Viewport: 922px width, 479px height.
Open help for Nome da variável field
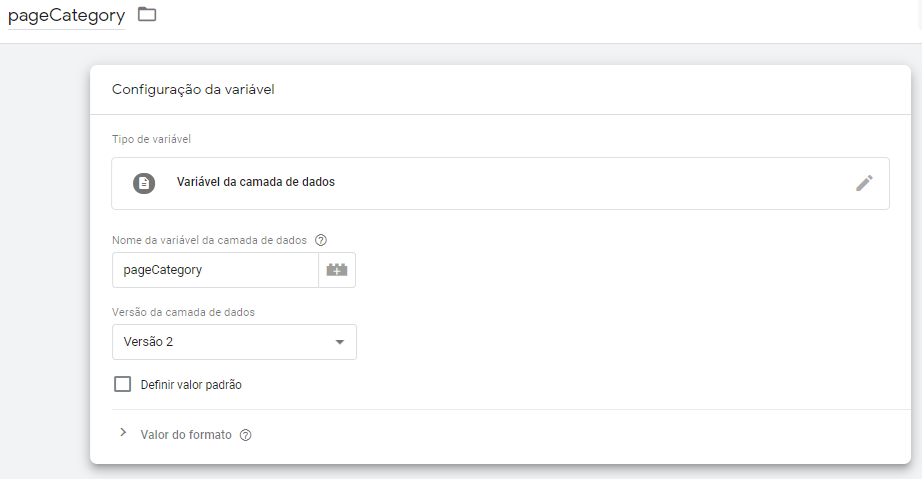pyautogui.click(x=320, y=240)
